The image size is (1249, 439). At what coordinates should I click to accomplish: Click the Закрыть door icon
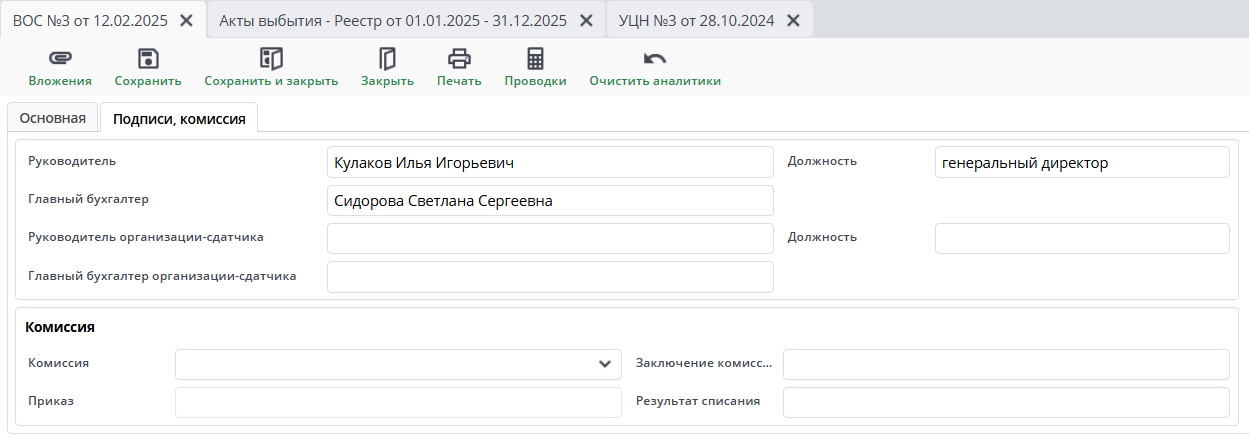[x=387, y=58]
